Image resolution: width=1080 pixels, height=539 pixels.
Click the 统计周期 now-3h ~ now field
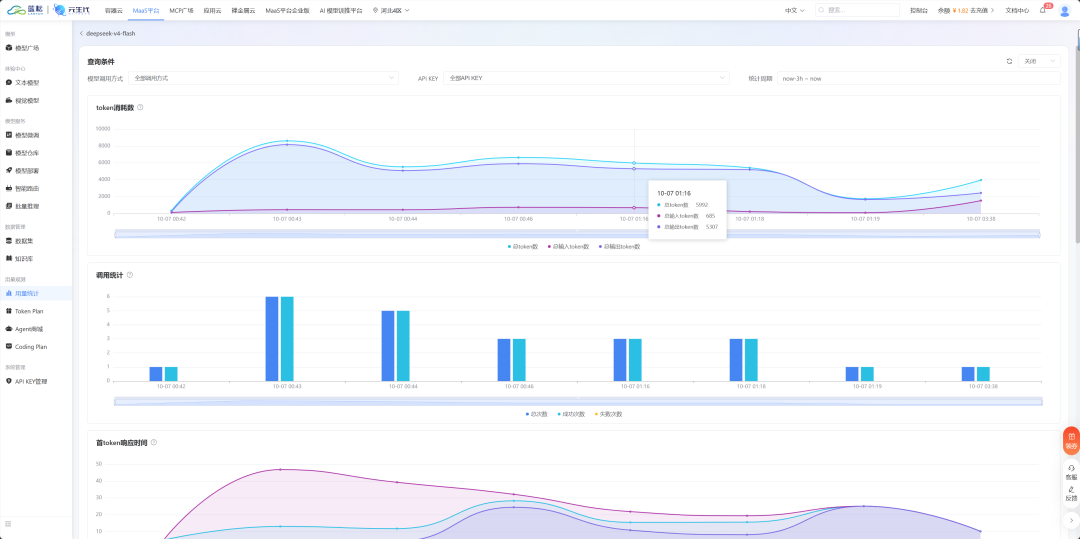click(918, 78)
